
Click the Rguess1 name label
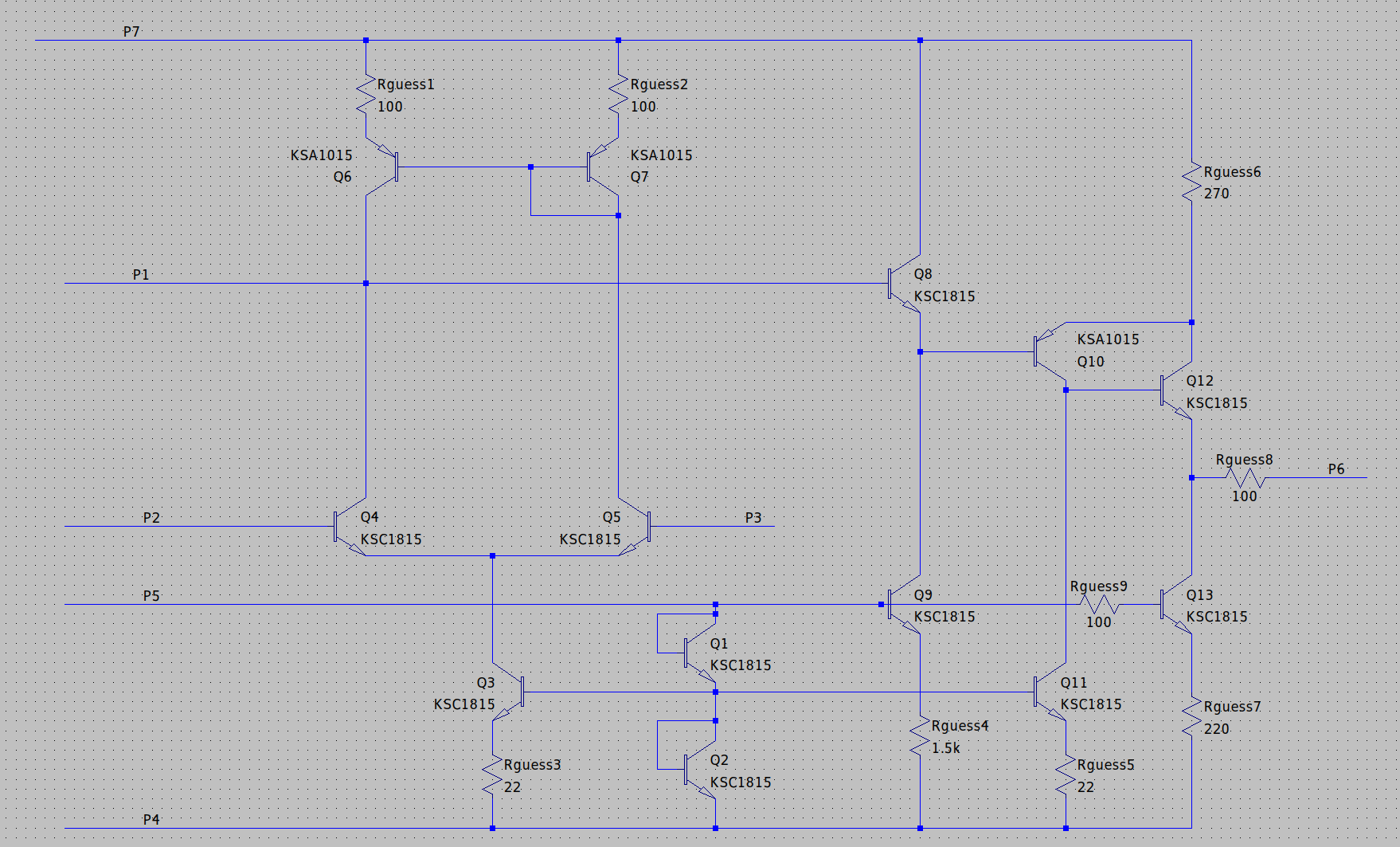coord(405,84)
